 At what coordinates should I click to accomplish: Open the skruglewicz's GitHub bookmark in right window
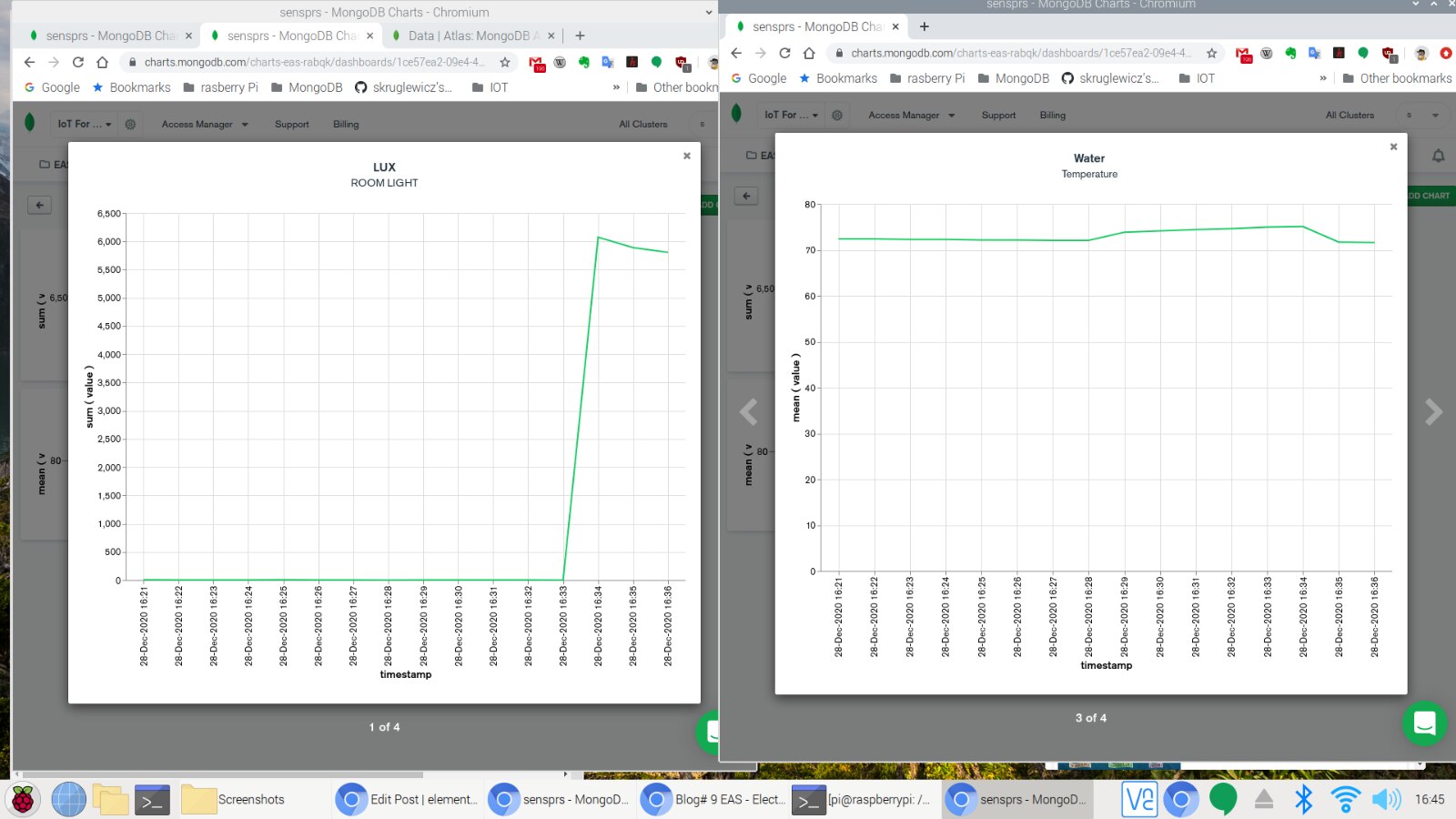[x=1110, y=78]
